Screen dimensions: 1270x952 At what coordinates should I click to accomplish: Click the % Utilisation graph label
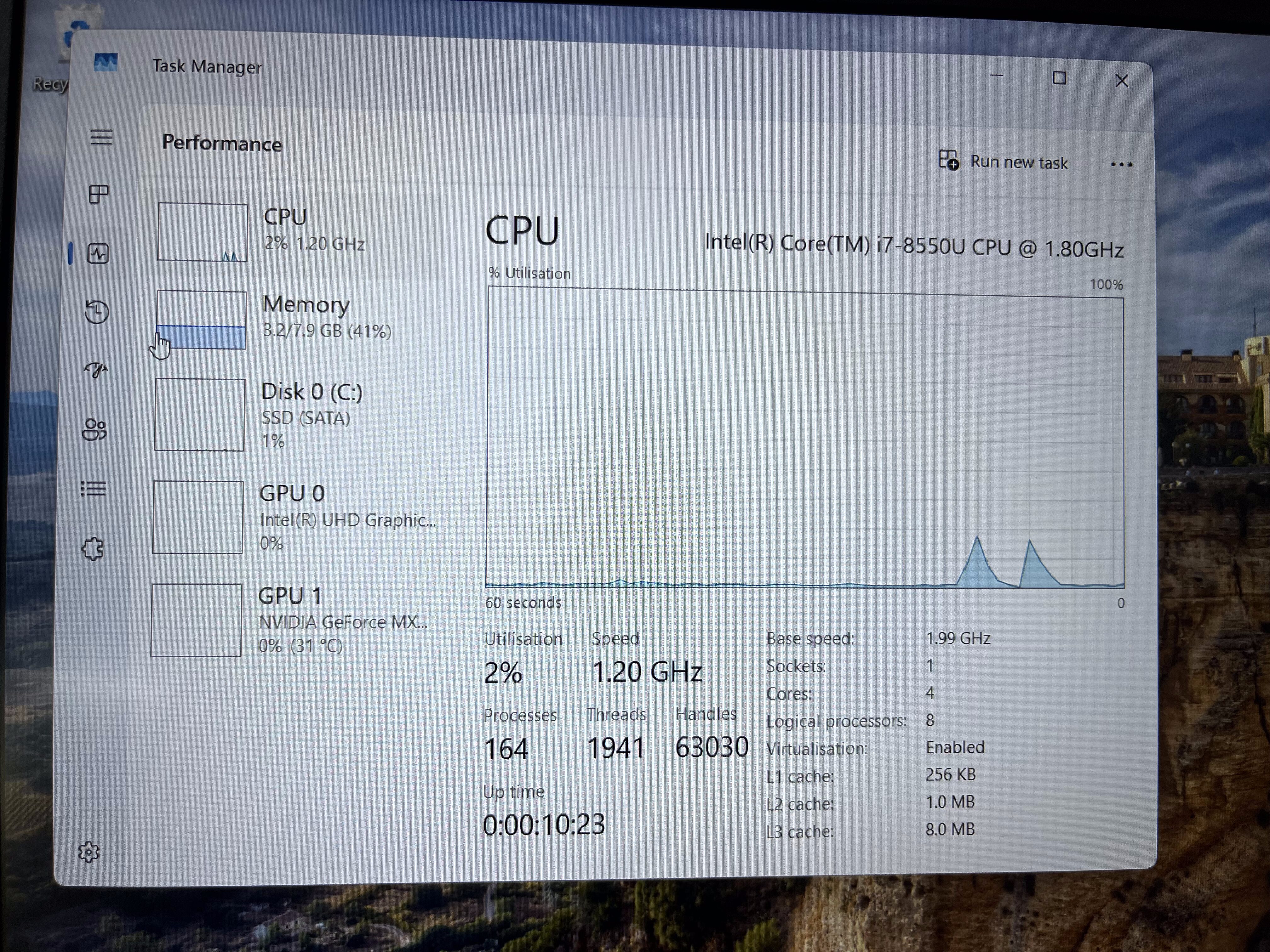click(x=529, y=273)
